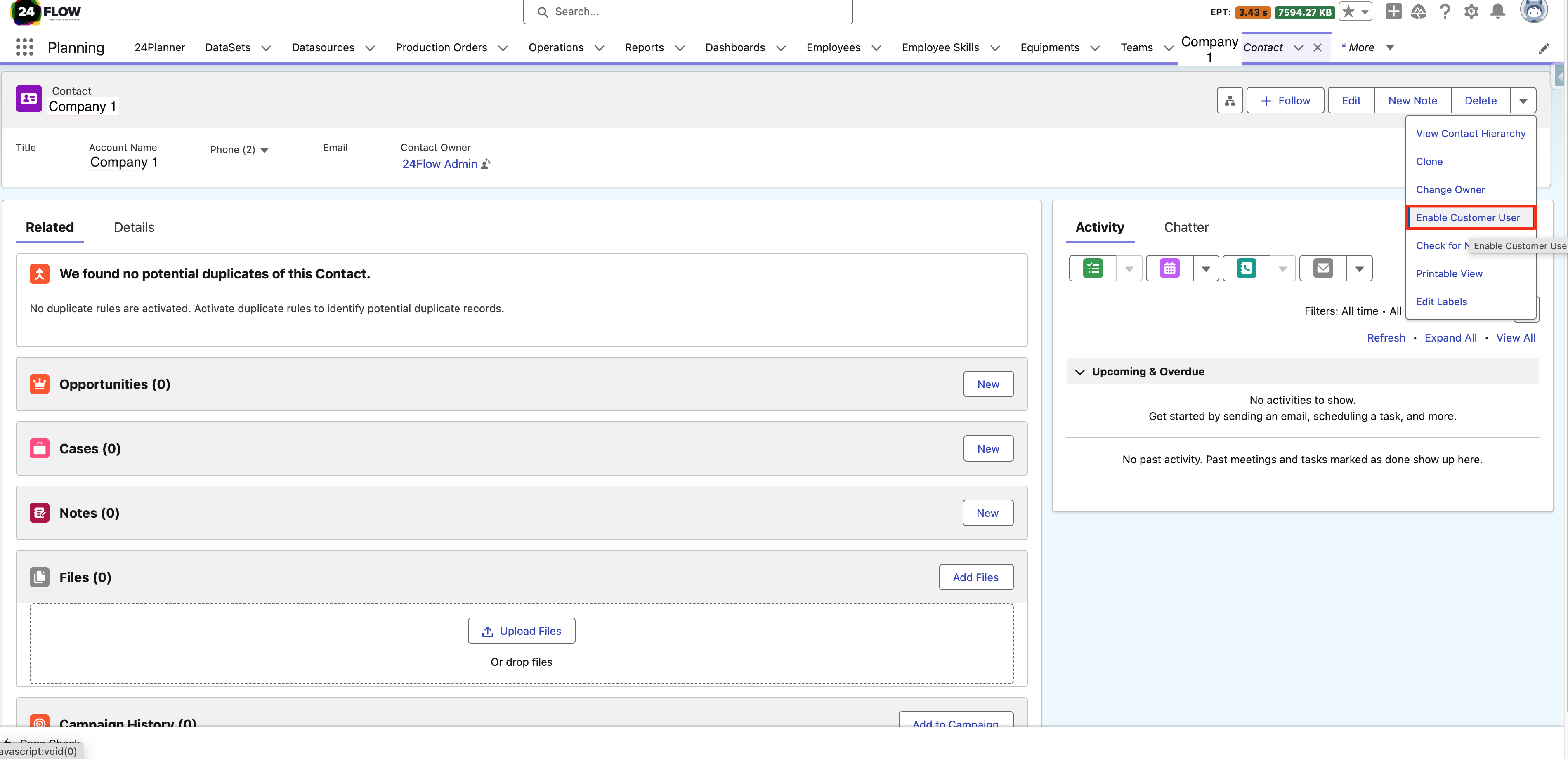The width and height of the screenshot is (1568, 759).
Task: Collapse the Upcoming & Overdue section
Action: coord(1079,371)
